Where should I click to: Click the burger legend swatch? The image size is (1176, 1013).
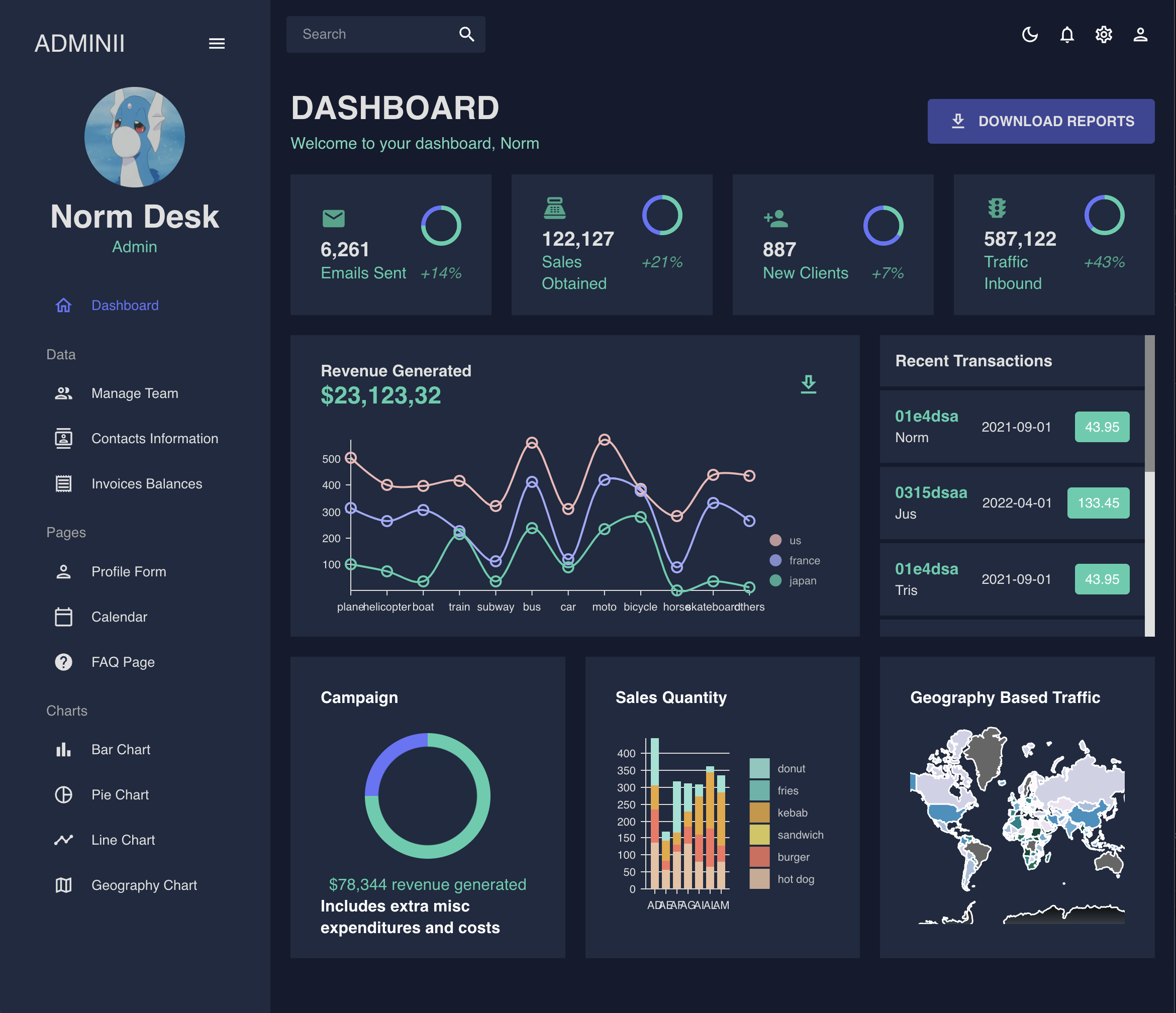pyautogui.click(x=759, y=856)
